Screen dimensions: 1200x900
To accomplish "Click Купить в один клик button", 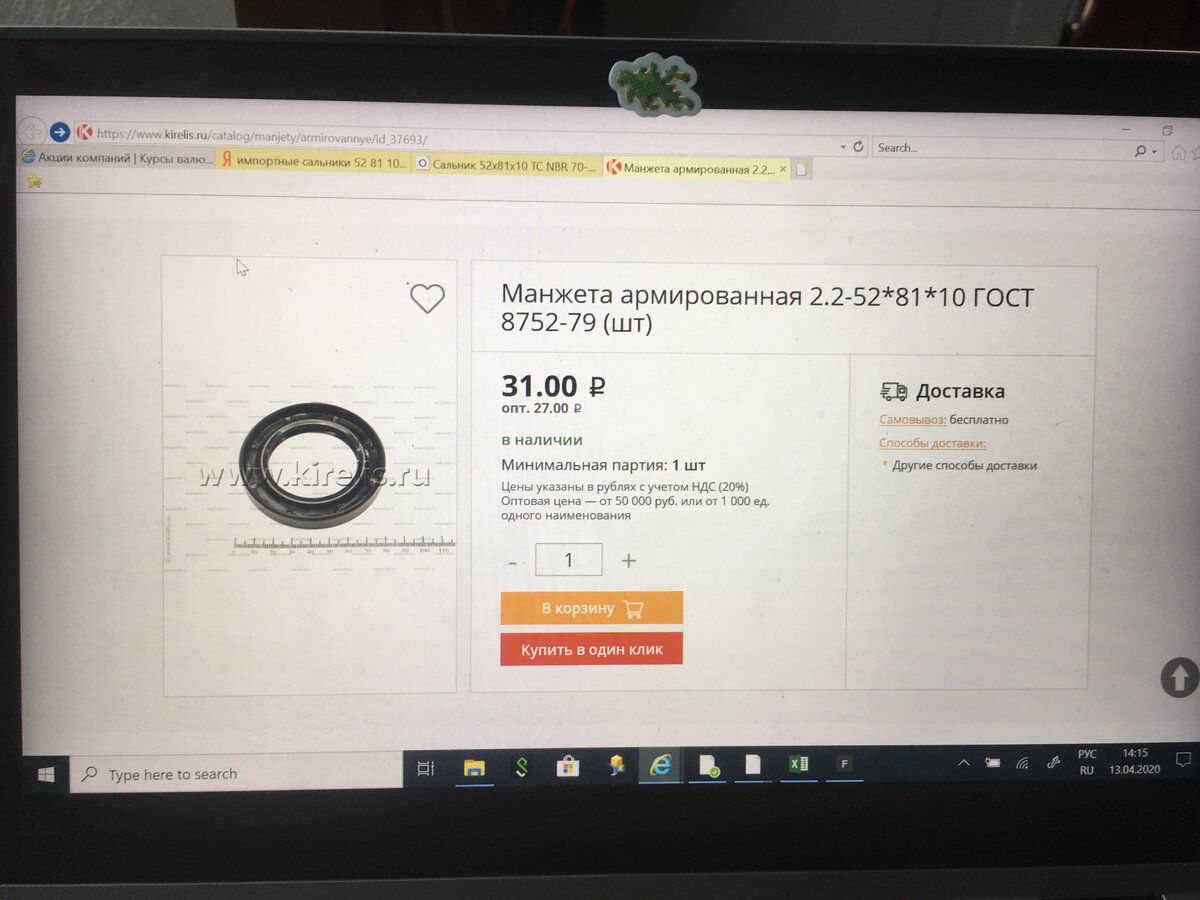I will tap(592, 649).
